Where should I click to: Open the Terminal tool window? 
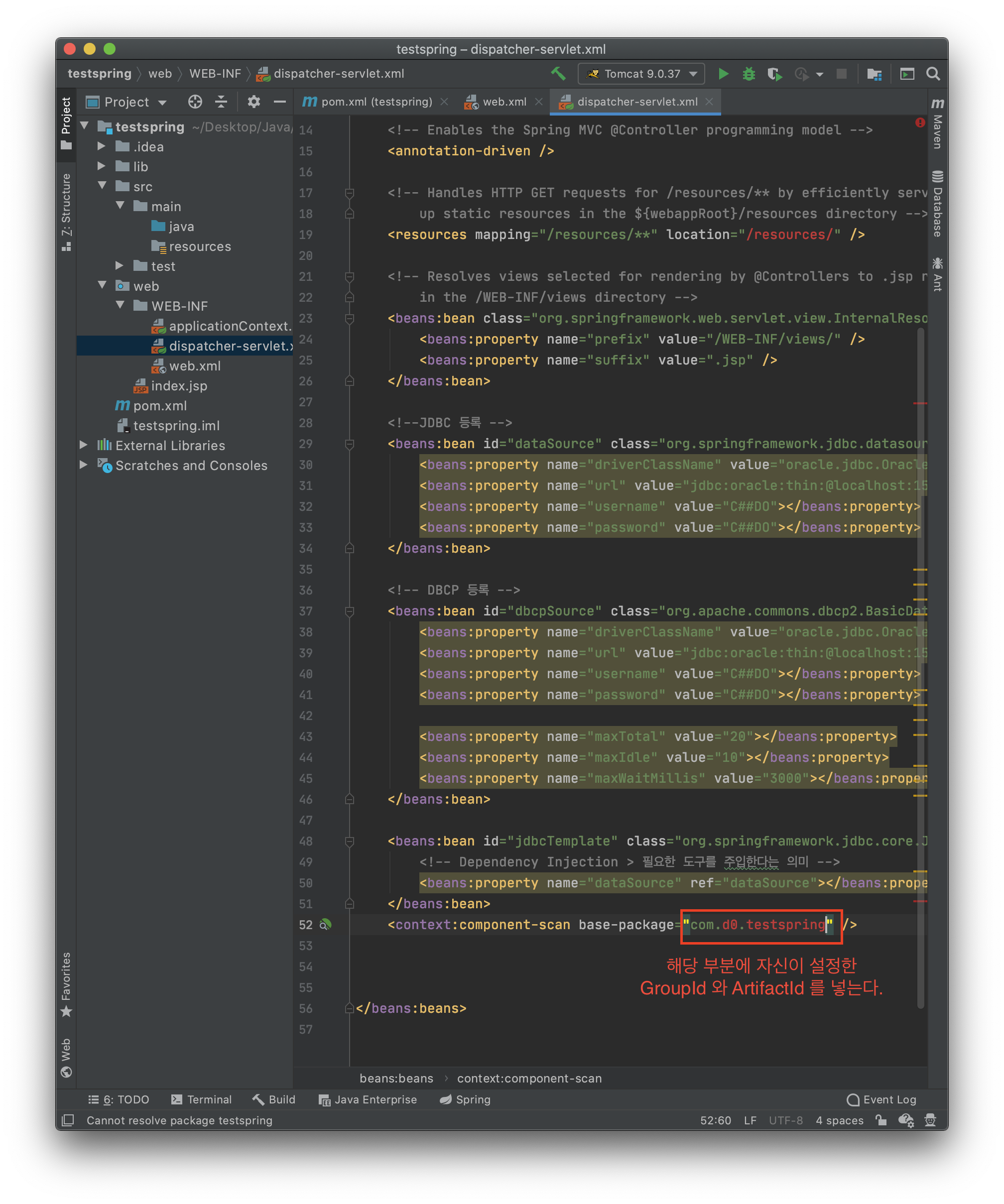201,1099
